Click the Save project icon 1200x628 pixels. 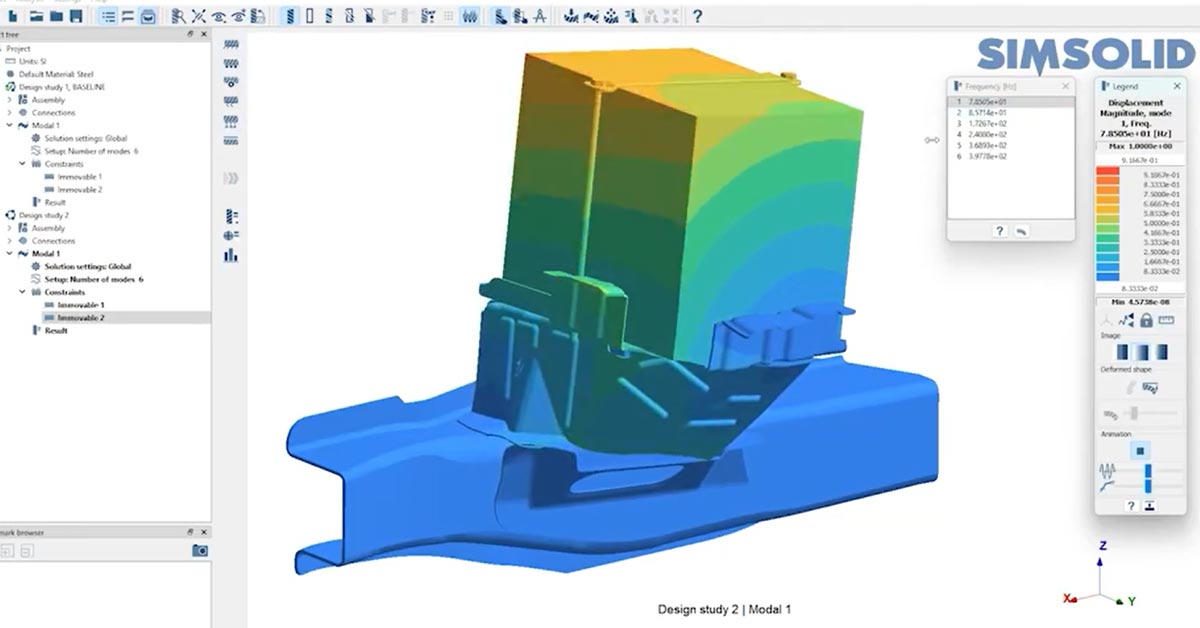point(77,17)
